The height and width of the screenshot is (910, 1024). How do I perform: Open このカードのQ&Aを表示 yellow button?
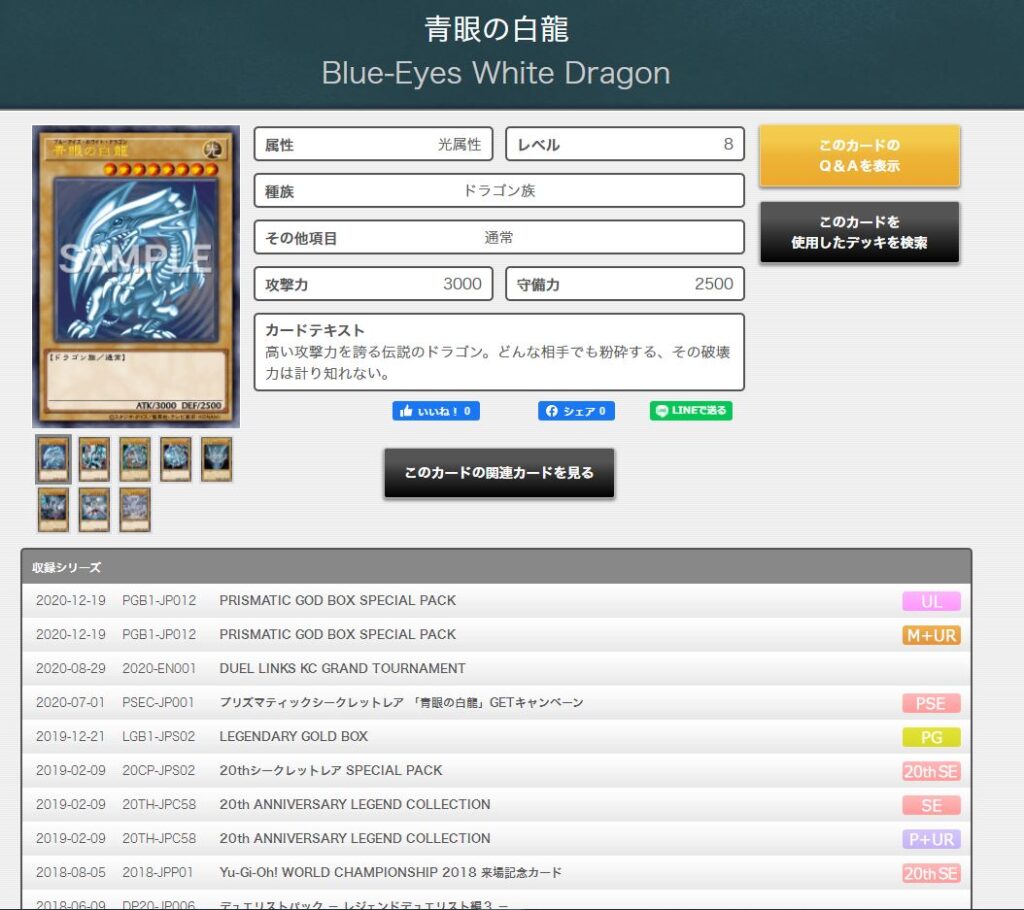coord(859,155)
